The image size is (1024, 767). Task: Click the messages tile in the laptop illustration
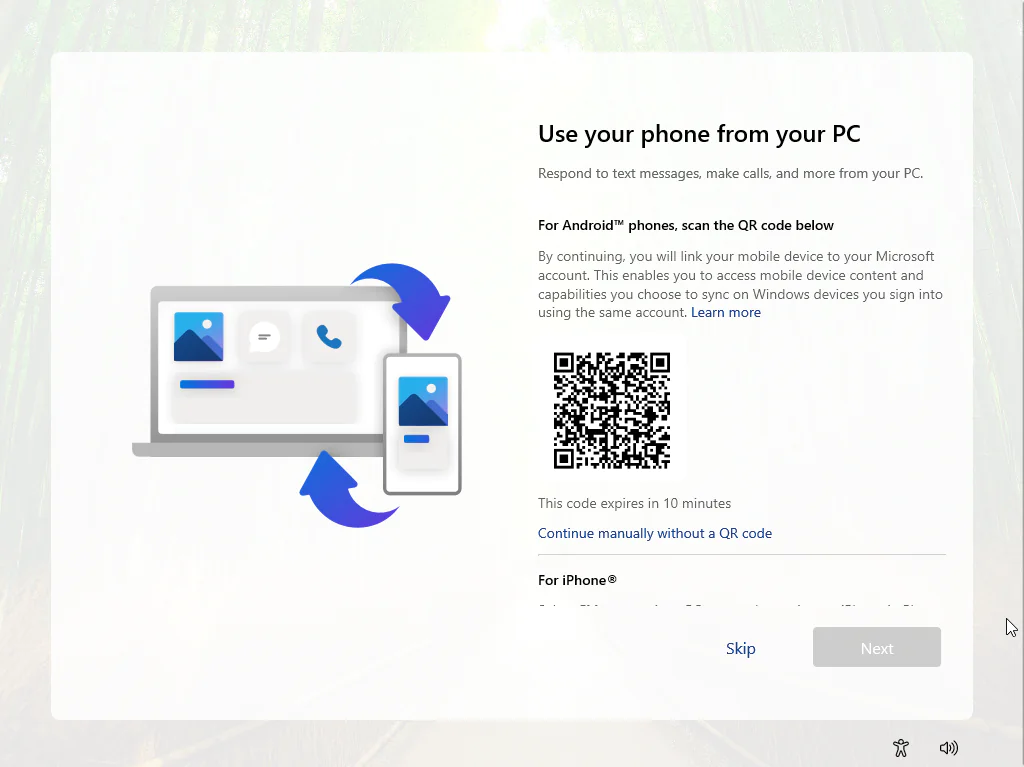[x=264, y=335]
